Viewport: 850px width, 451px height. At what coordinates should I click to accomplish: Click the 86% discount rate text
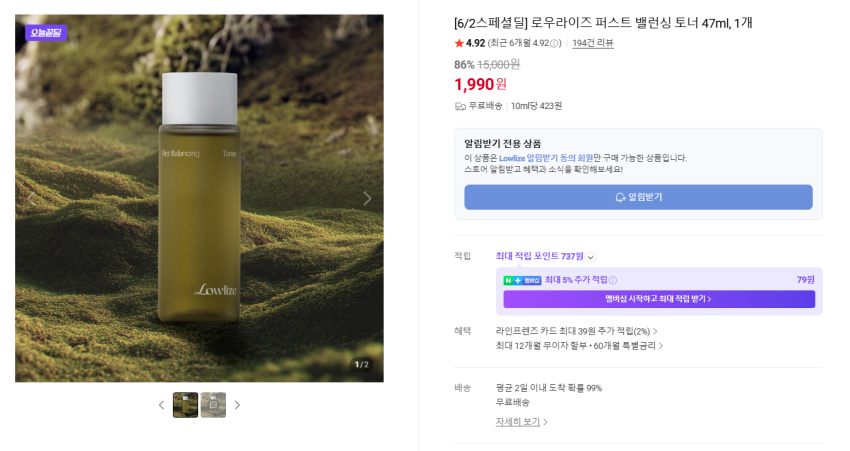(x=464, y=65)
